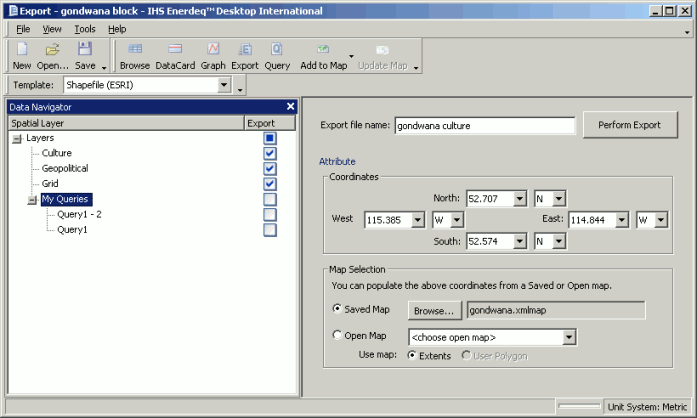Open the DataCard tool
Viewport: 697px width, 418px height.
click(x=175, y=49)
